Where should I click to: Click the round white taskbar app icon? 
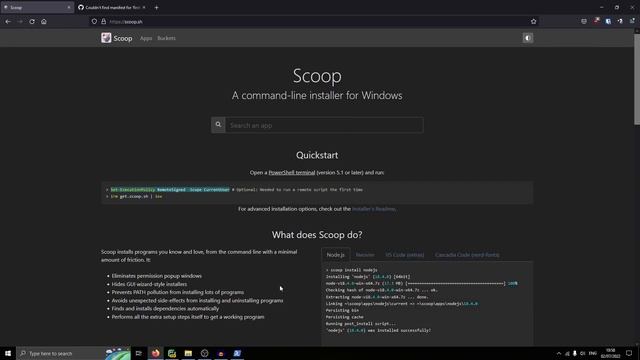(204, 353)
